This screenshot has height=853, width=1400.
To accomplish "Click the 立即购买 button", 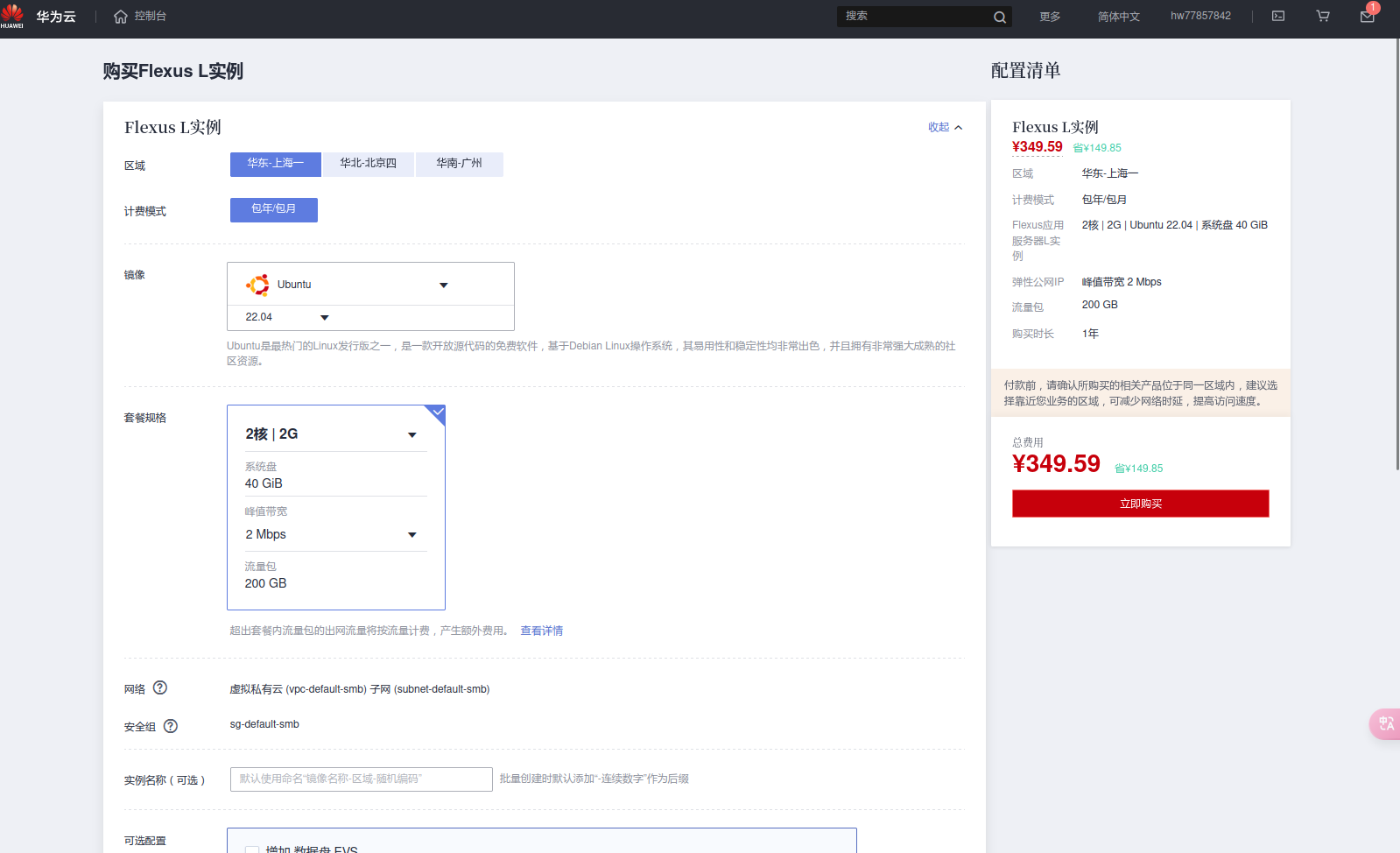I will click(1140, 504).
